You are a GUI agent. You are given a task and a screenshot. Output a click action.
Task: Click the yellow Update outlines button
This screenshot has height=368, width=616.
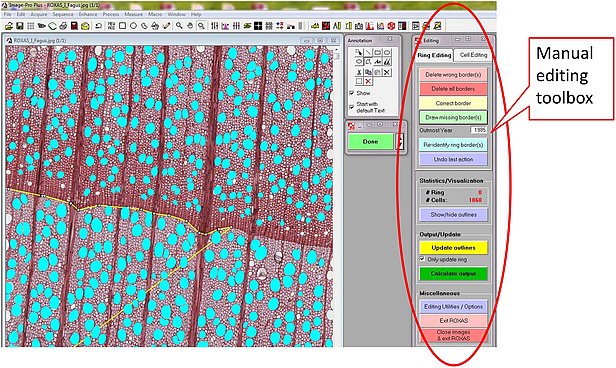coord(453,248)
